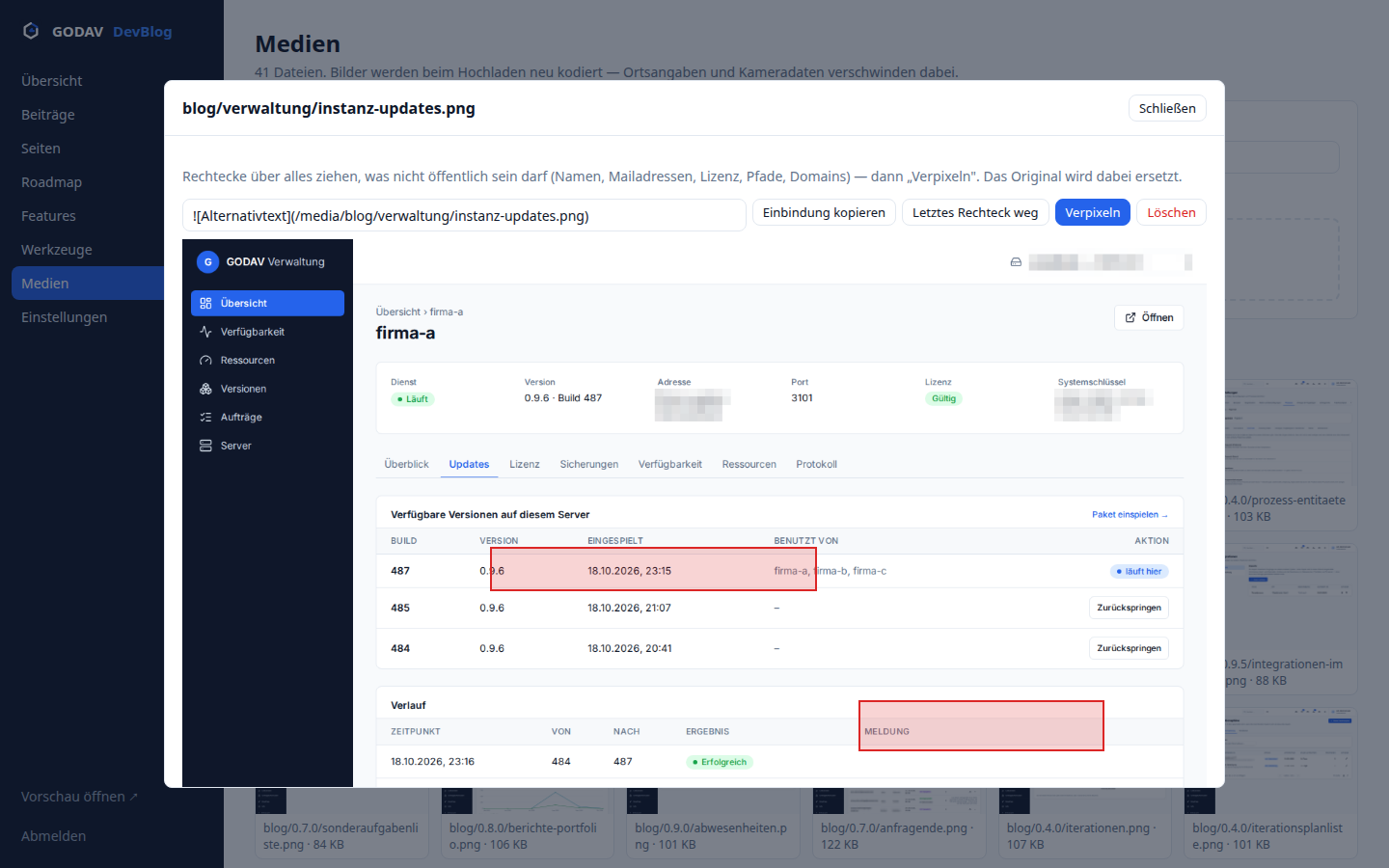The height and width of the screenshot is (868, 1389).
Task: Click the Öffnen button in the image
Action: pyautogui.click(x=1149, y=317)
